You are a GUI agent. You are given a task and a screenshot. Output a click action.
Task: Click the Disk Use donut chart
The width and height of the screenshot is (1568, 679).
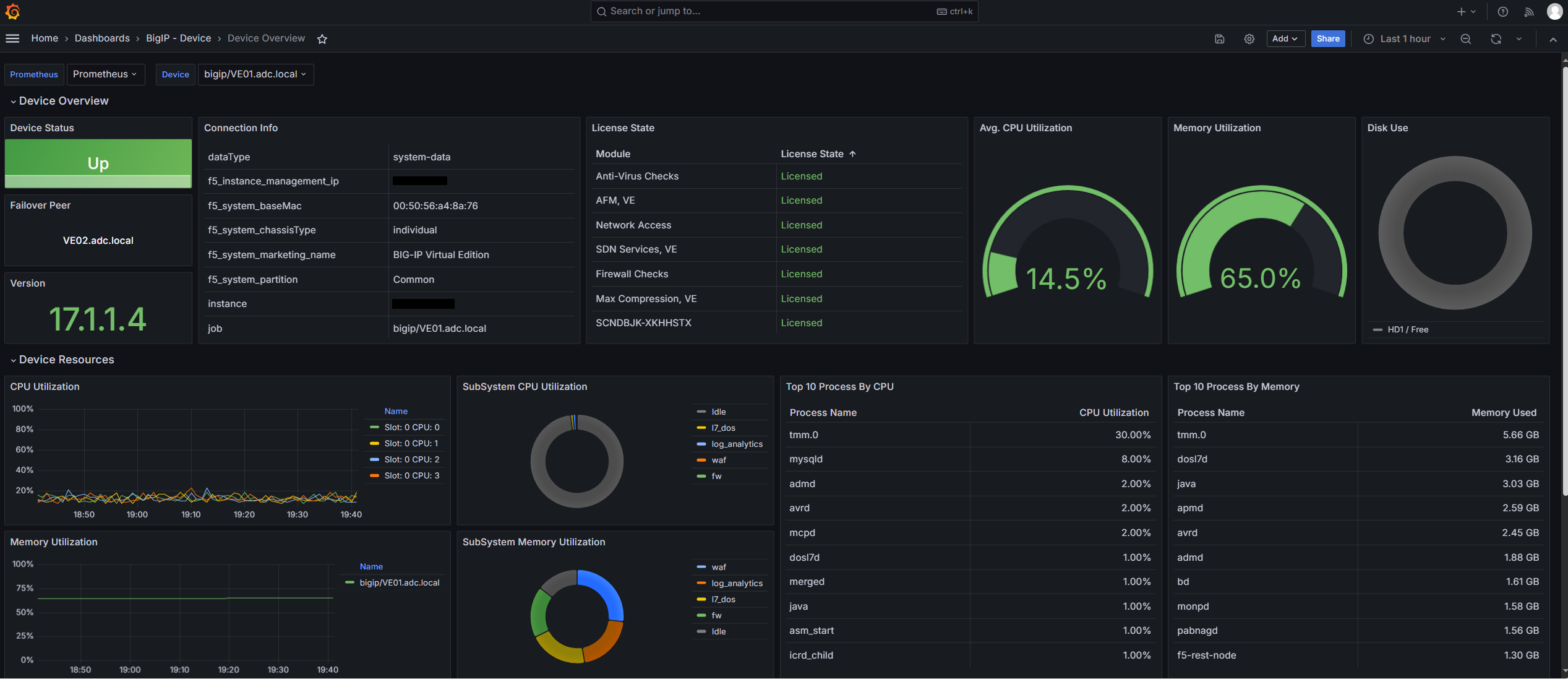pos(1455,233)
